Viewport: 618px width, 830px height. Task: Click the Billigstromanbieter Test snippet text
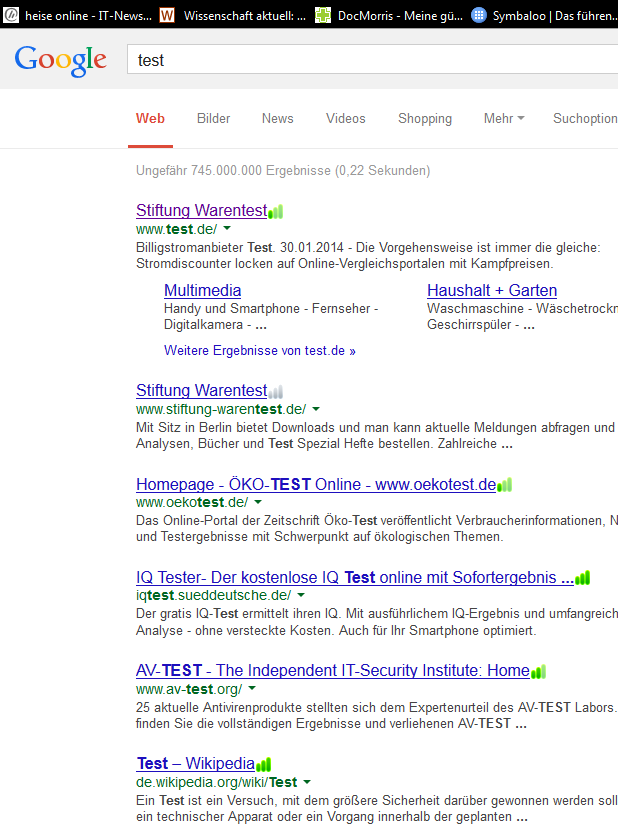369,256
